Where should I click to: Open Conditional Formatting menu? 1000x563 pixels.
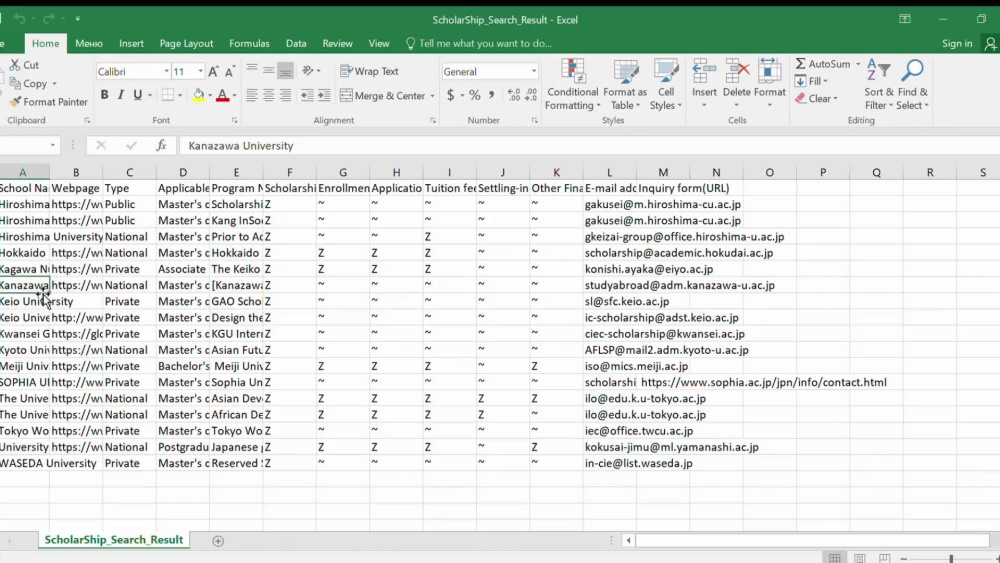pyautogui.click(x=573, y=84)
